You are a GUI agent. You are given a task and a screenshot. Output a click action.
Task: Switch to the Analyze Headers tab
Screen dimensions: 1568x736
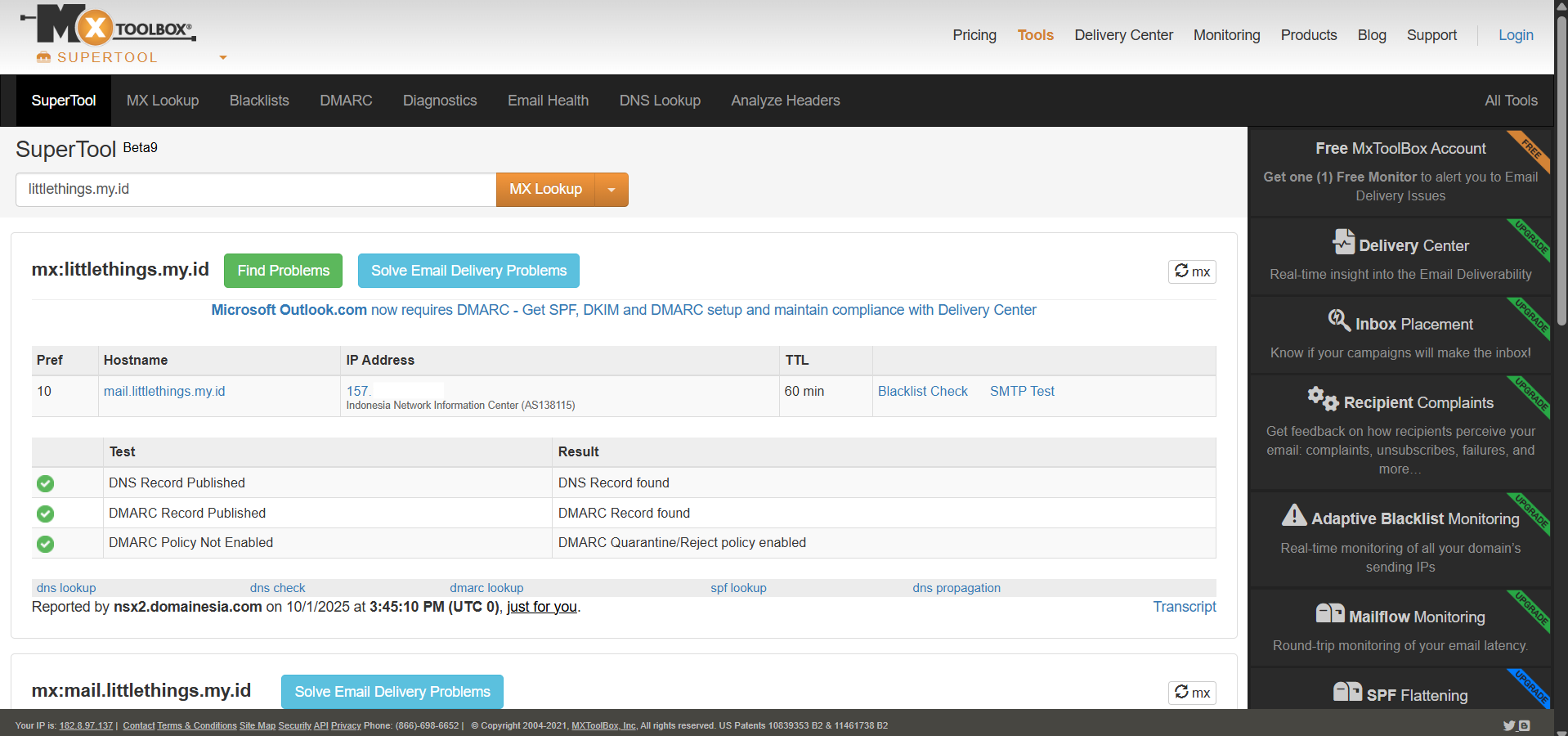click(x=786, y=101)
